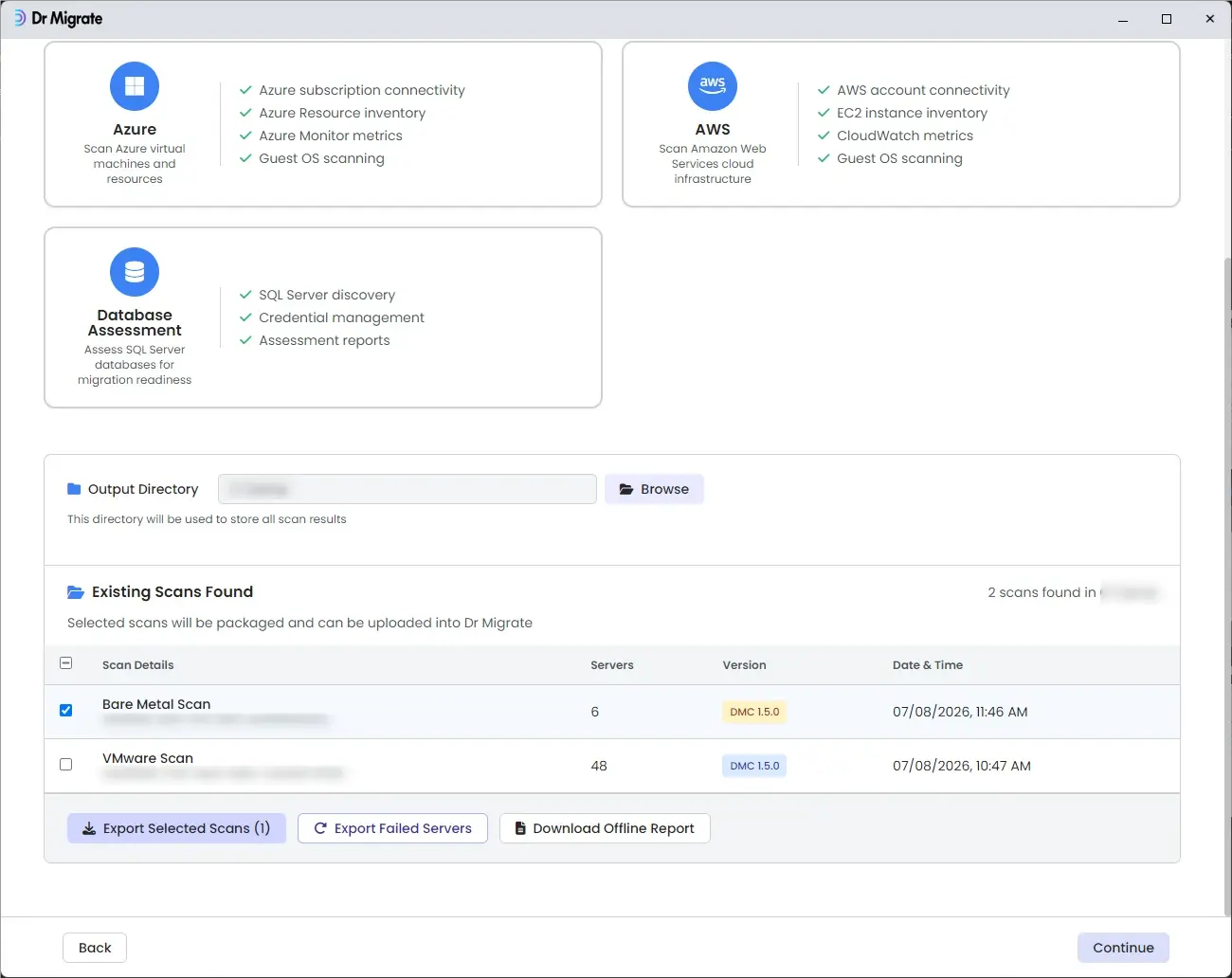Select the Database Assessment card title
Image resolution: width=1232 pixels, height=978 pixels.
(x=135, y=322)
